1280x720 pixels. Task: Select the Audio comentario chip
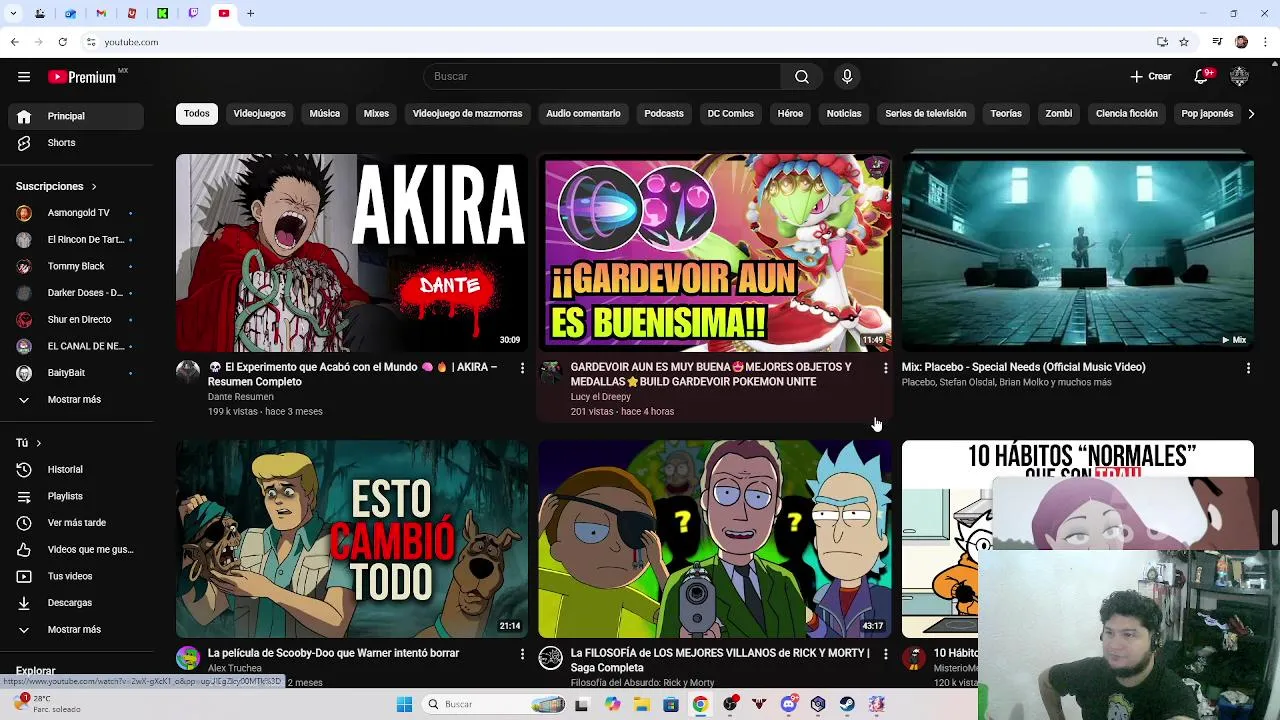583,114
